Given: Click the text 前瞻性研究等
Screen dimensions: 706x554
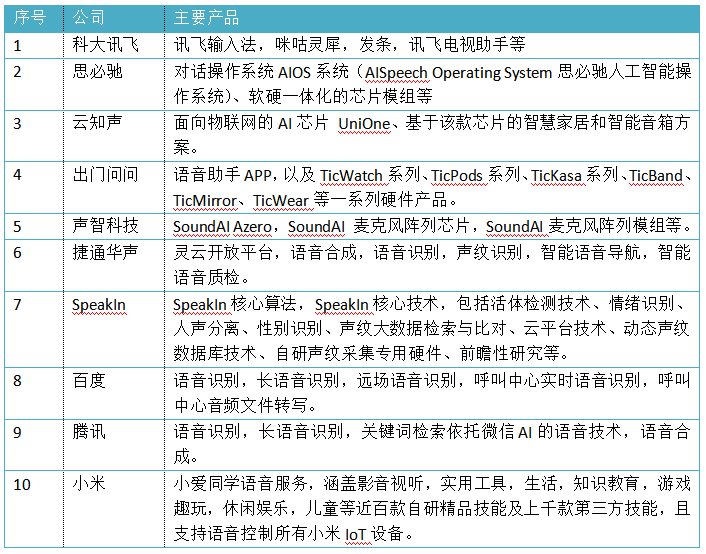Looking at the screenshot, I should pos(510,353).
